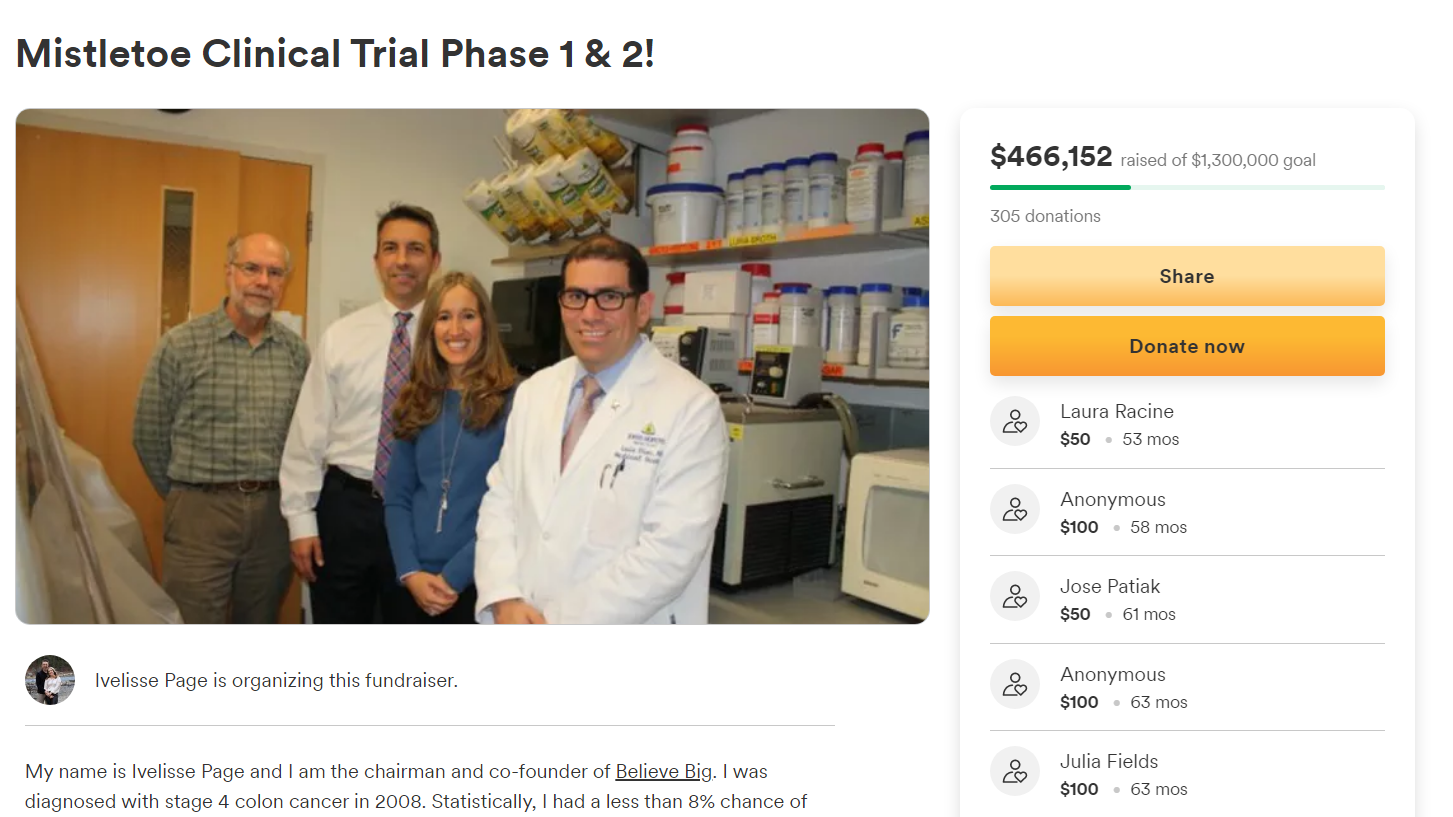
Task: Click donor icon beside Laura Racine
Action: pyautogui.click(x=1015, y=421)
